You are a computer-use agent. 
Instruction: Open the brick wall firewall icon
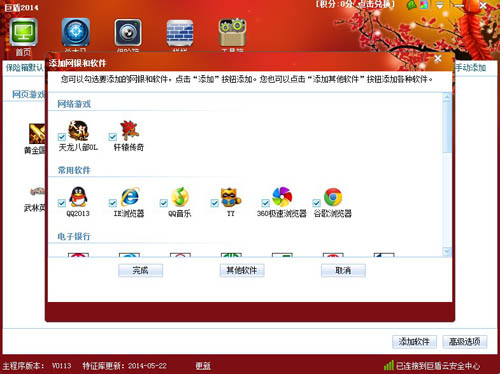click(x=180, y=33)
